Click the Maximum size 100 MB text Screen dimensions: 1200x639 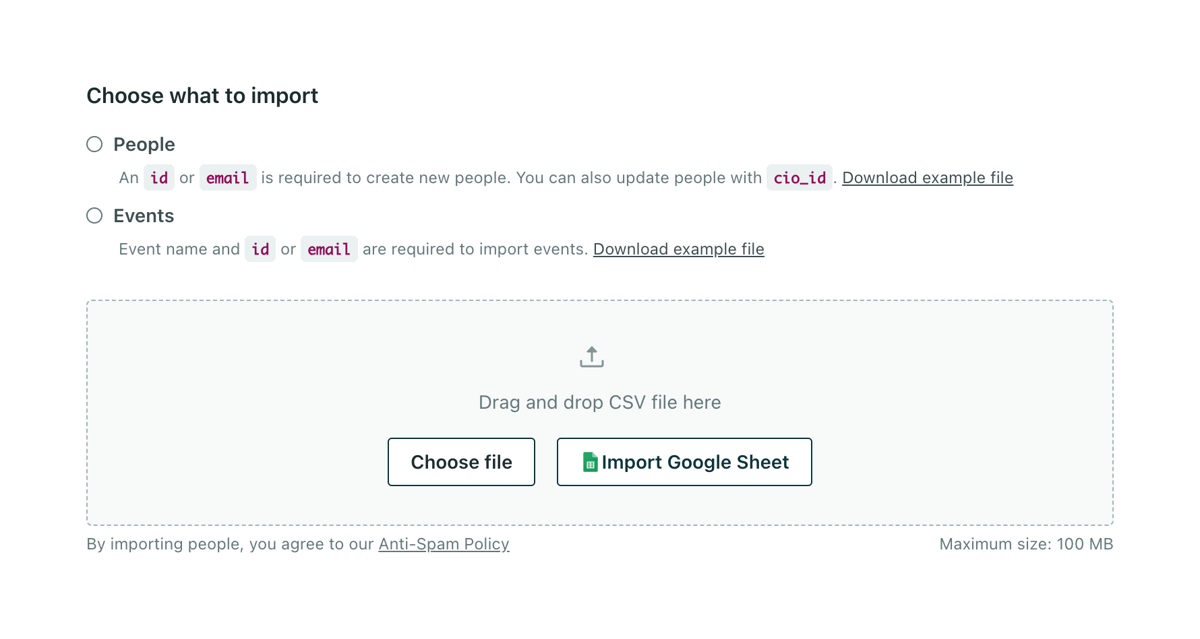point(1026,543)
